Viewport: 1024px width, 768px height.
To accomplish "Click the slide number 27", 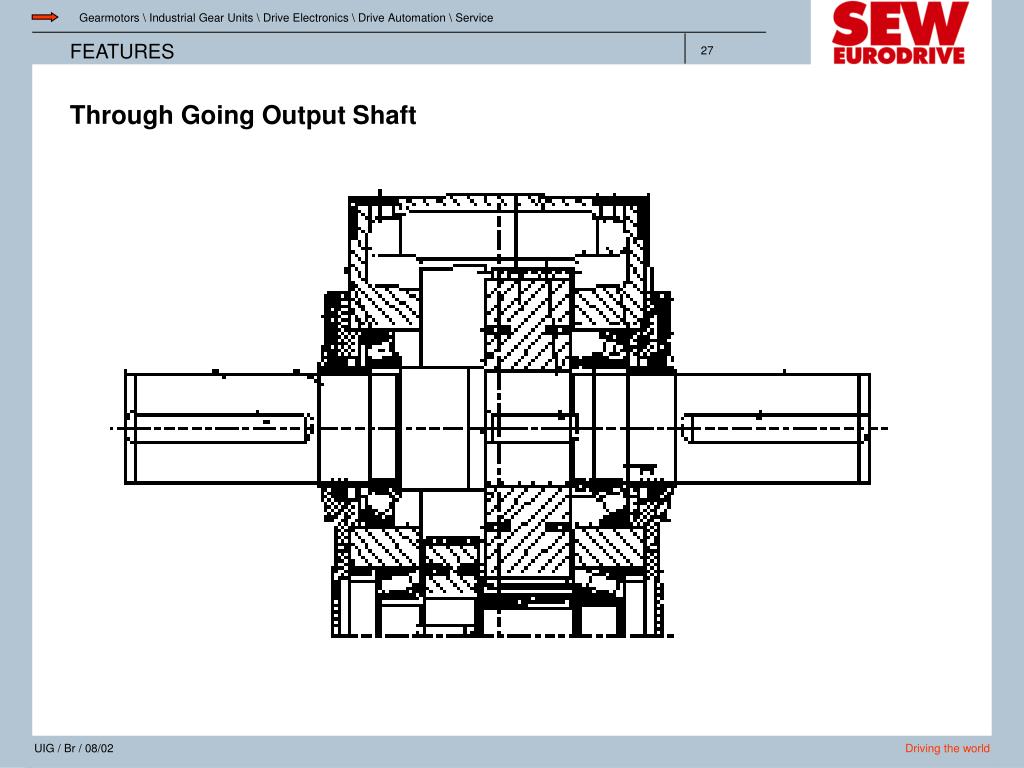I will click(707, 50).
